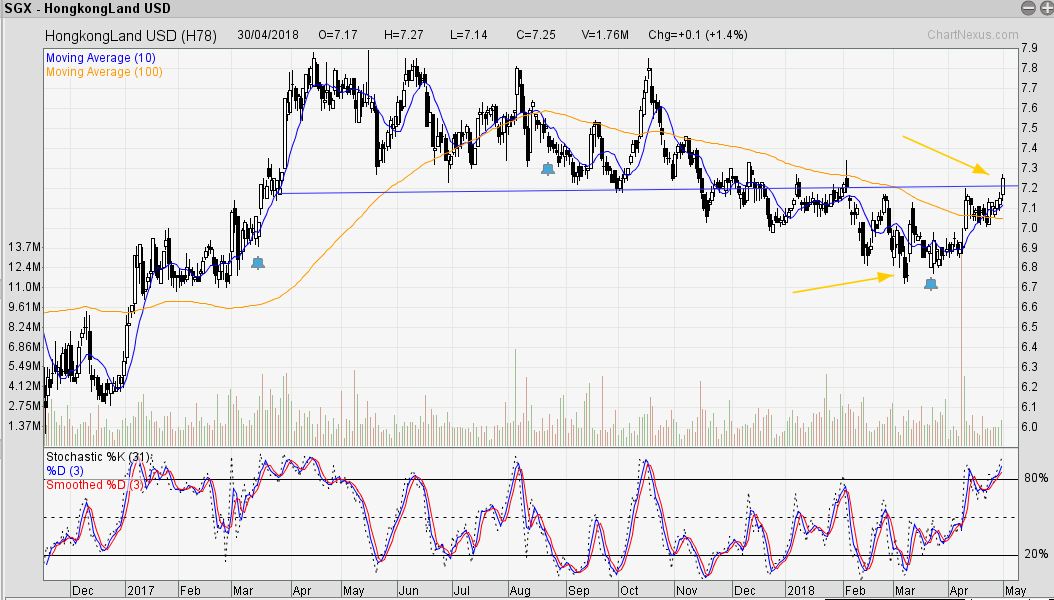Click the SGX - HongkongLand USD window title
This screenshot has height=600, width=1054.
point(87,9)
